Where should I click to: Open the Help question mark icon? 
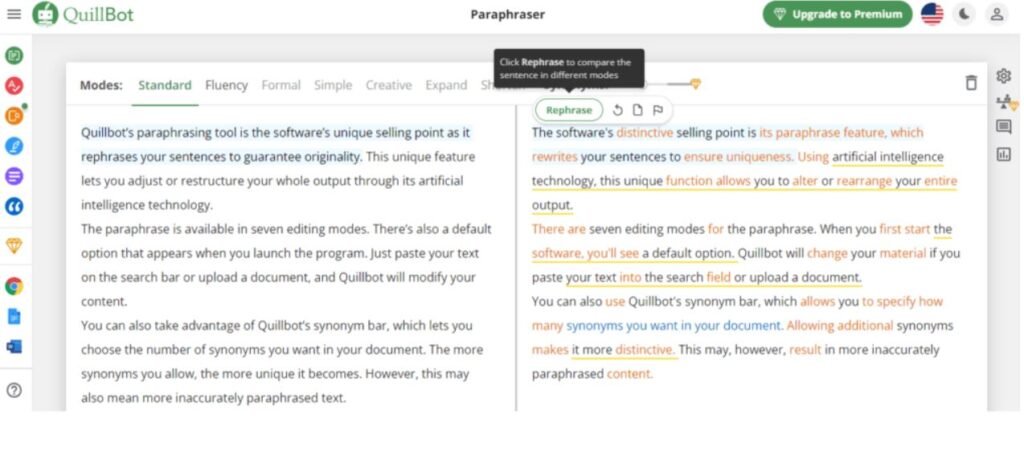pos(14,390)
